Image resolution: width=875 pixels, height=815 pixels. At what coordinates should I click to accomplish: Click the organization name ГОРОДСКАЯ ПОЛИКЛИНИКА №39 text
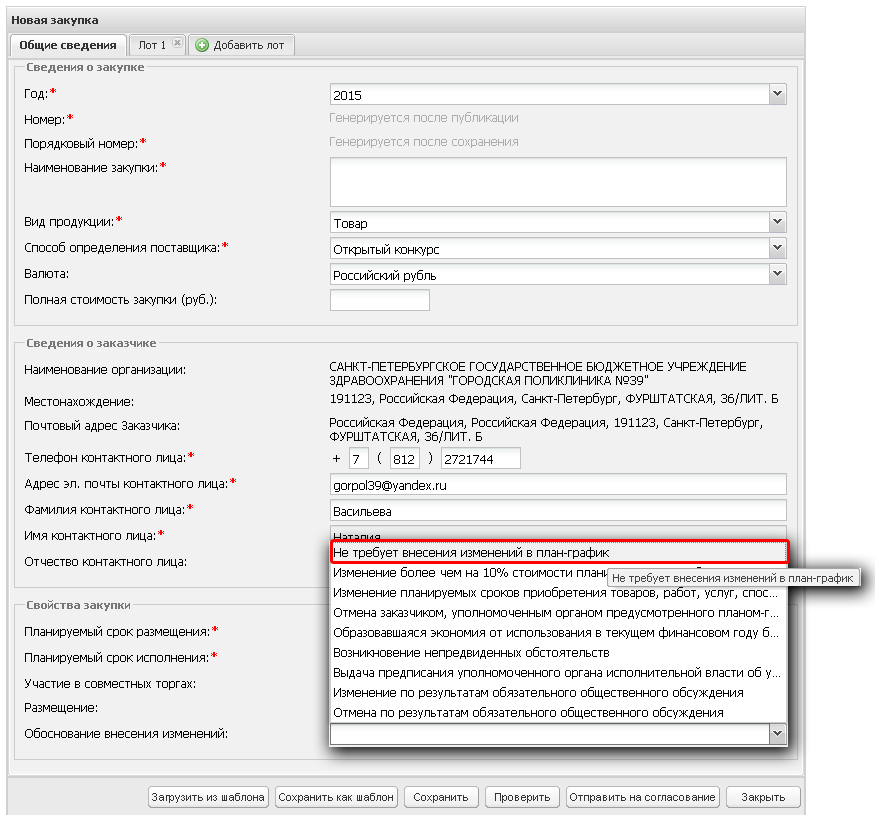549,381
